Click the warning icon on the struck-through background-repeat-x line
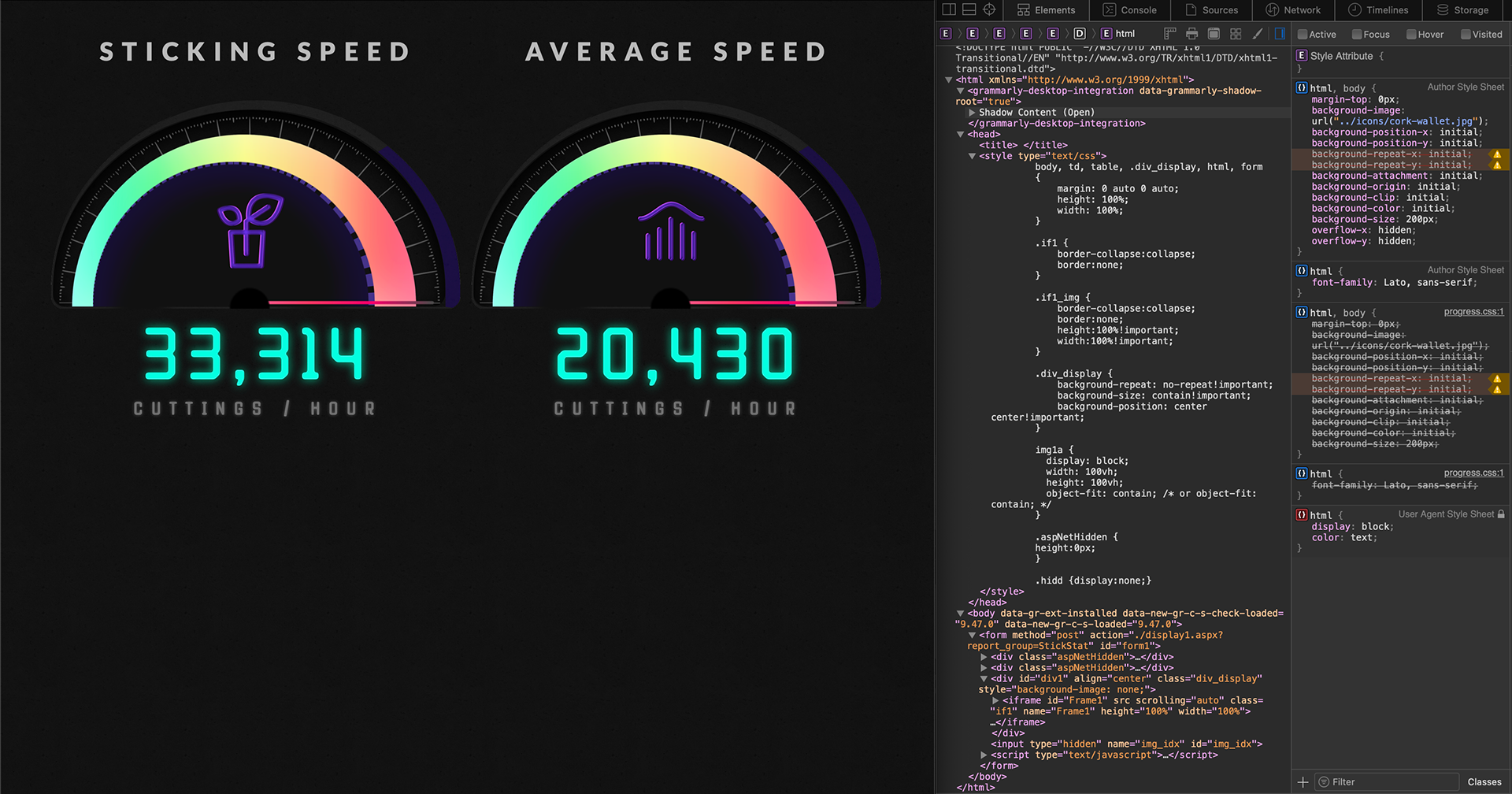This screenshot has width=1512, height=794. (x=1497, y=379)
